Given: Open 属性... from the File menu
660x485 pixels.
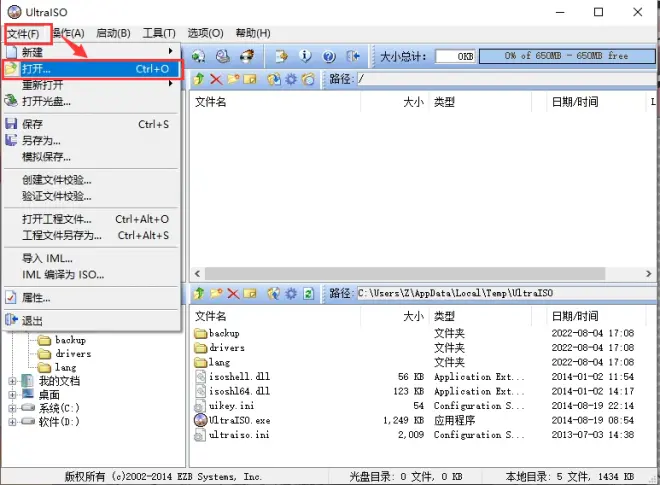Looking at the screenshot, I should coord(92,298).
